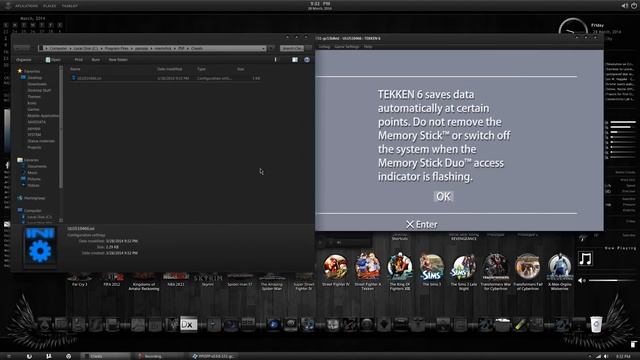Image resolution: width=640 pixels, height=360 pixels.
Task: Launch Skyrim desktop shortcut
Action: pyautogui.click(x=208, y=280)
